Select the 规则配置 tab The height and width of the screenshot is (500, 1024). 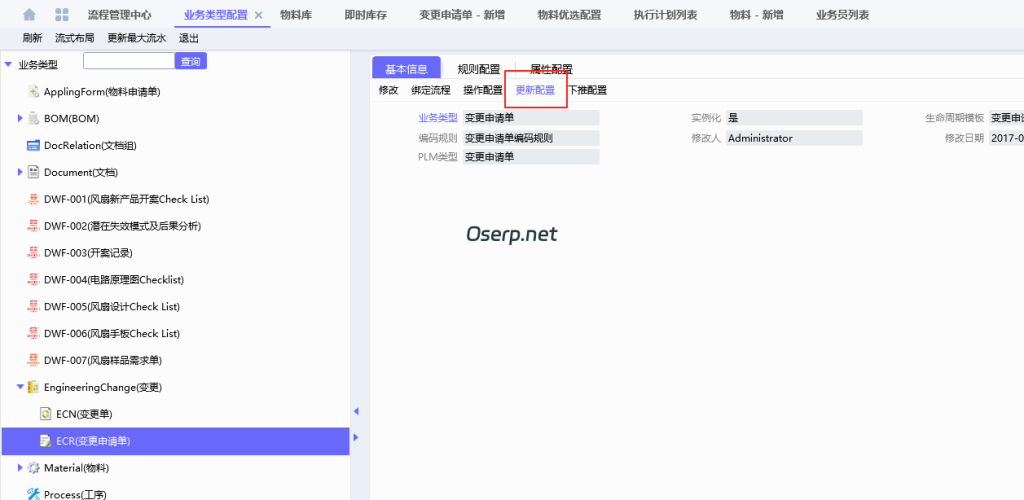coord(479,69)
